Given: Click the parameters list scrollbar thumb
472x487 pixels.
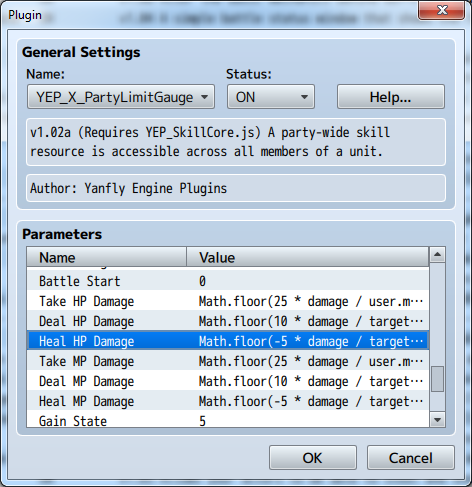Looking at the screenshot, I should (x=437, y=379).
